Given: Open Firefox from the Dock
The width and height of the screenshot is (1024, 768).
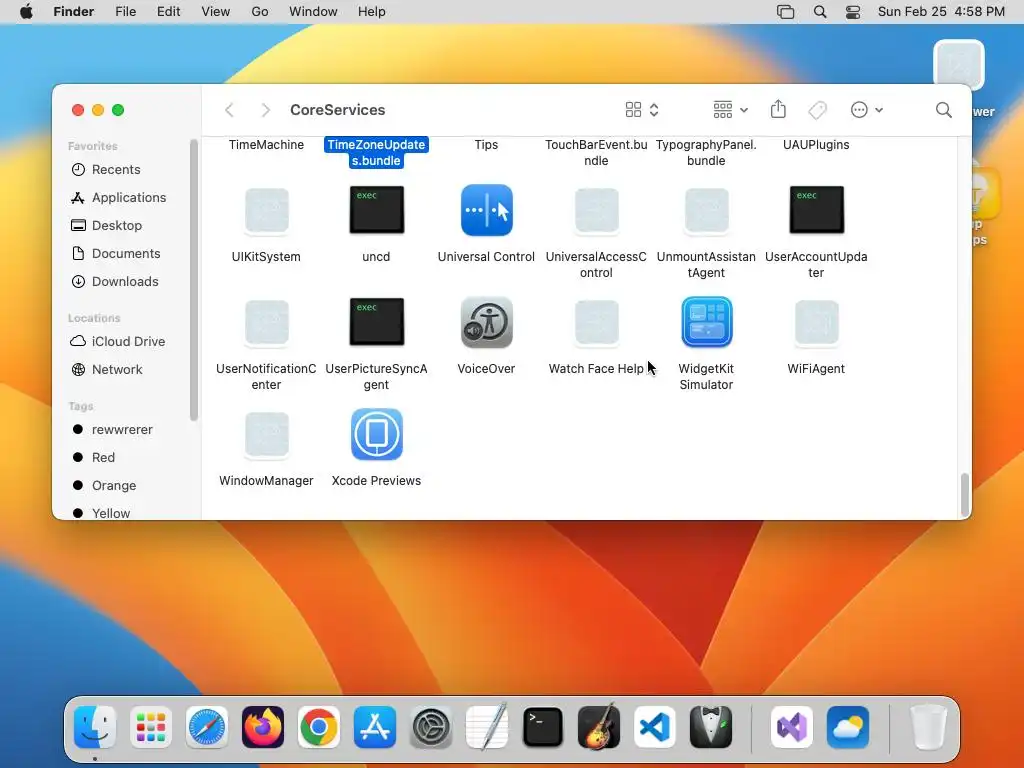Looking at the screenshot, I should click(x=263, y=727).
